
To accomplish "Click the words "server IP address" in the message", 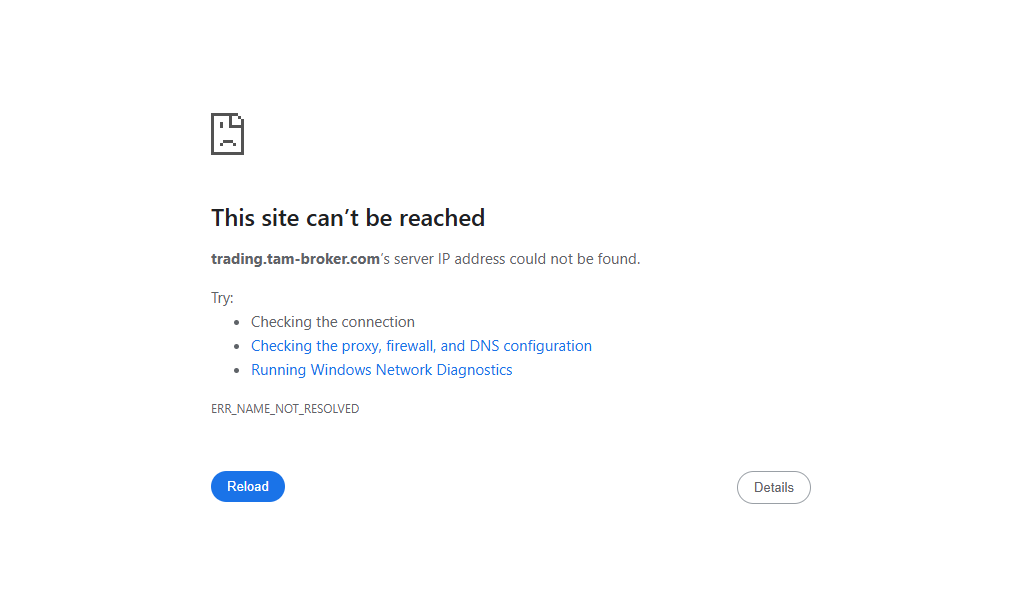I will (x=450, y=259).
